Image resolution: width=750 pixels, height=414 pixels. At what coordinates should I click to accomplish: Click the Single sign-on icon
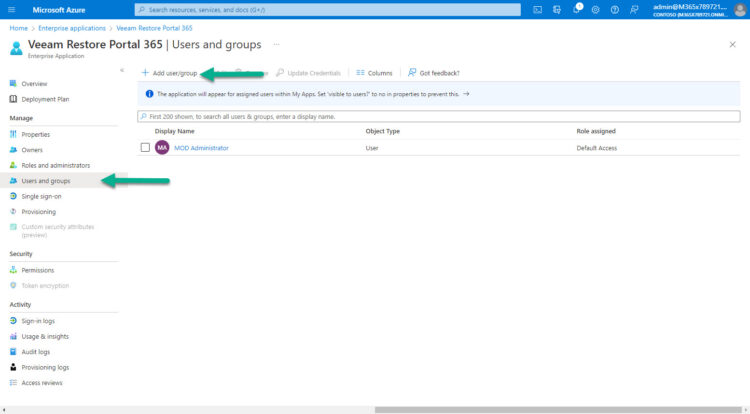coord(13,196)
